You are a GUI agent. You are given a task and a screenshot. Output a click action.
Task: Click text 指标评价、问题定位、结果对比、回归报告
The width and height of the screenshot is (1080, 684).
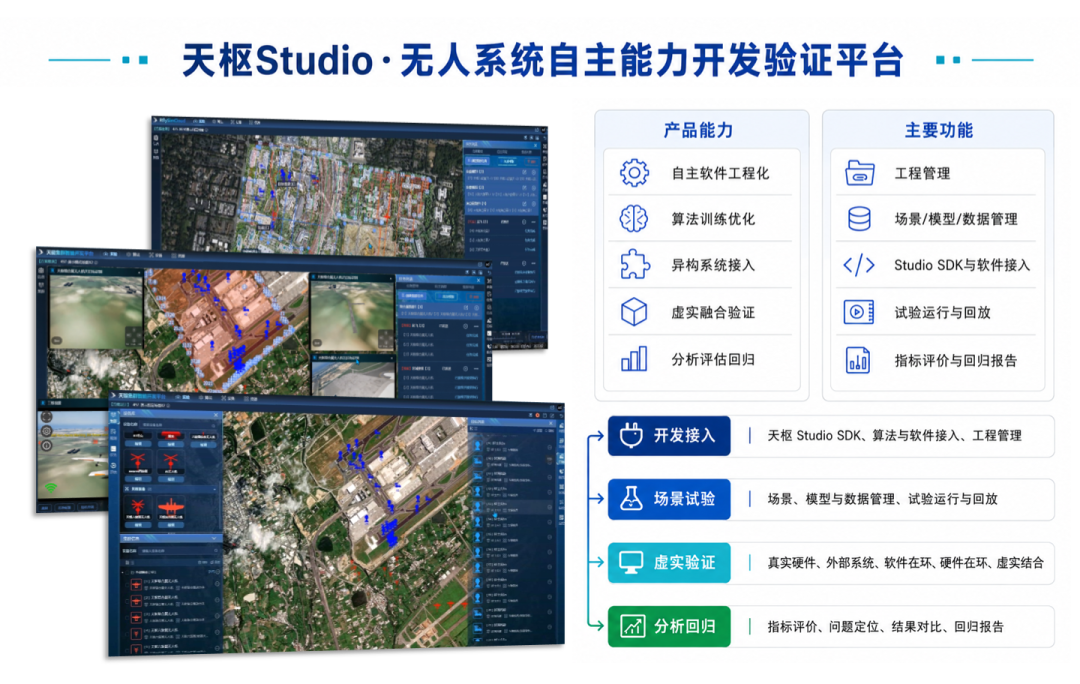pos(885,627)
